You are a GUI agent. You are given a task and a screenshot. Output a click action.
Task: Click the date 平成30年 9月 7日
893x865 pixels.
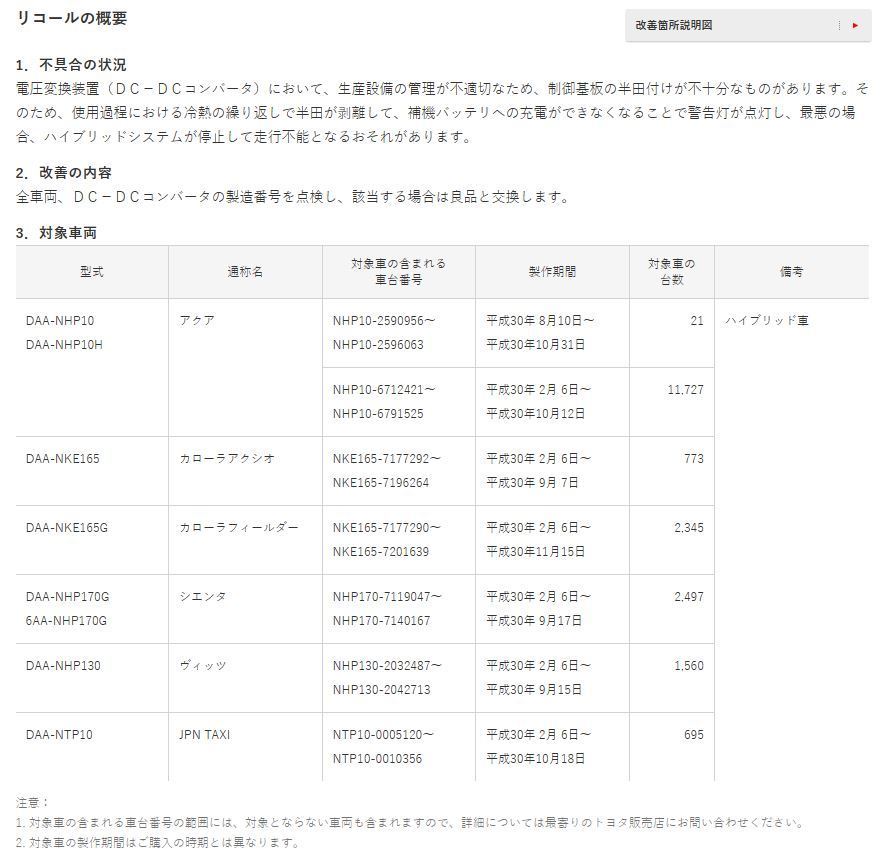pos(532,482)
